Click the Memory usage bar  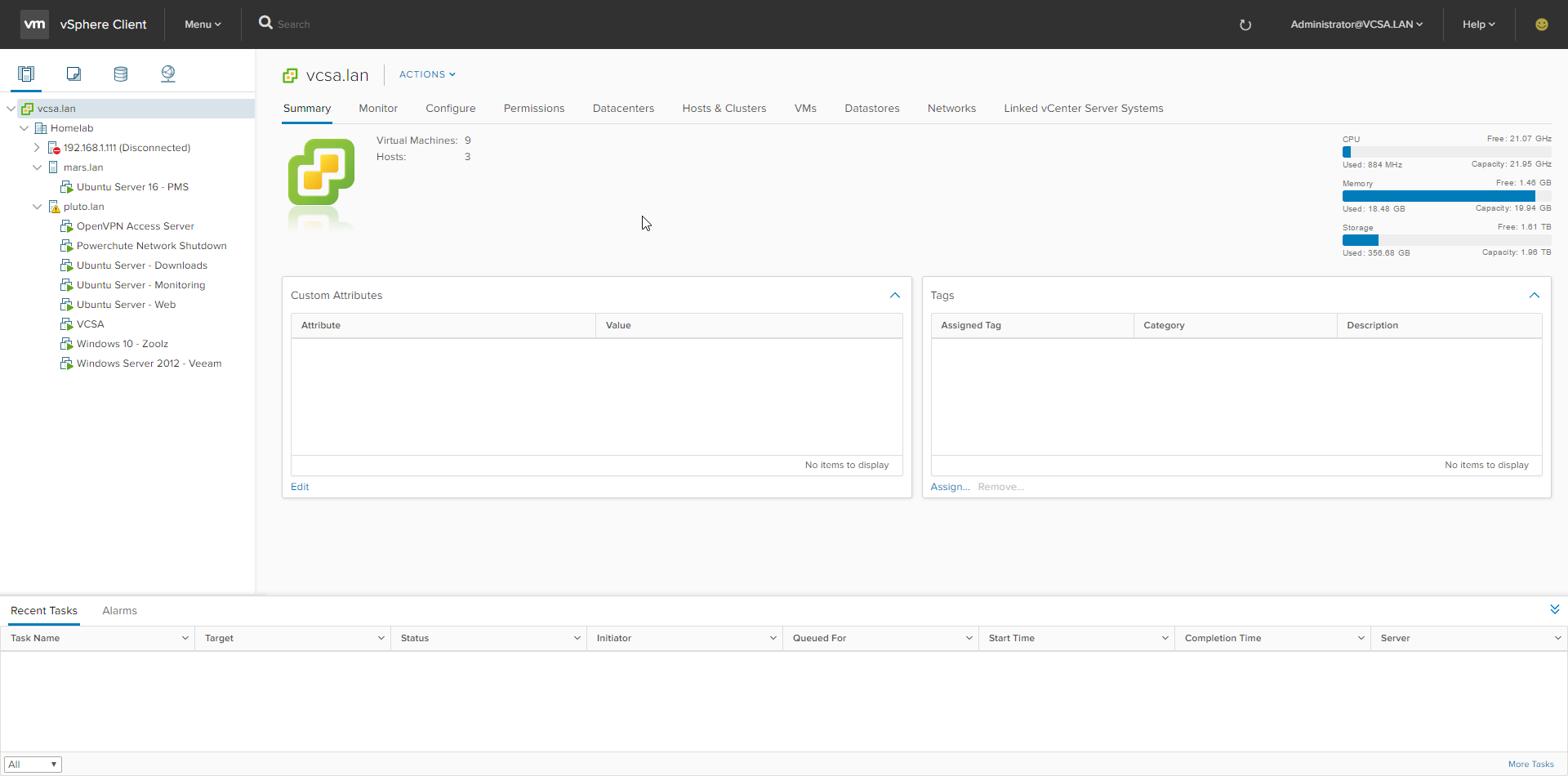pyautogui.click(x=1446, y=196)
